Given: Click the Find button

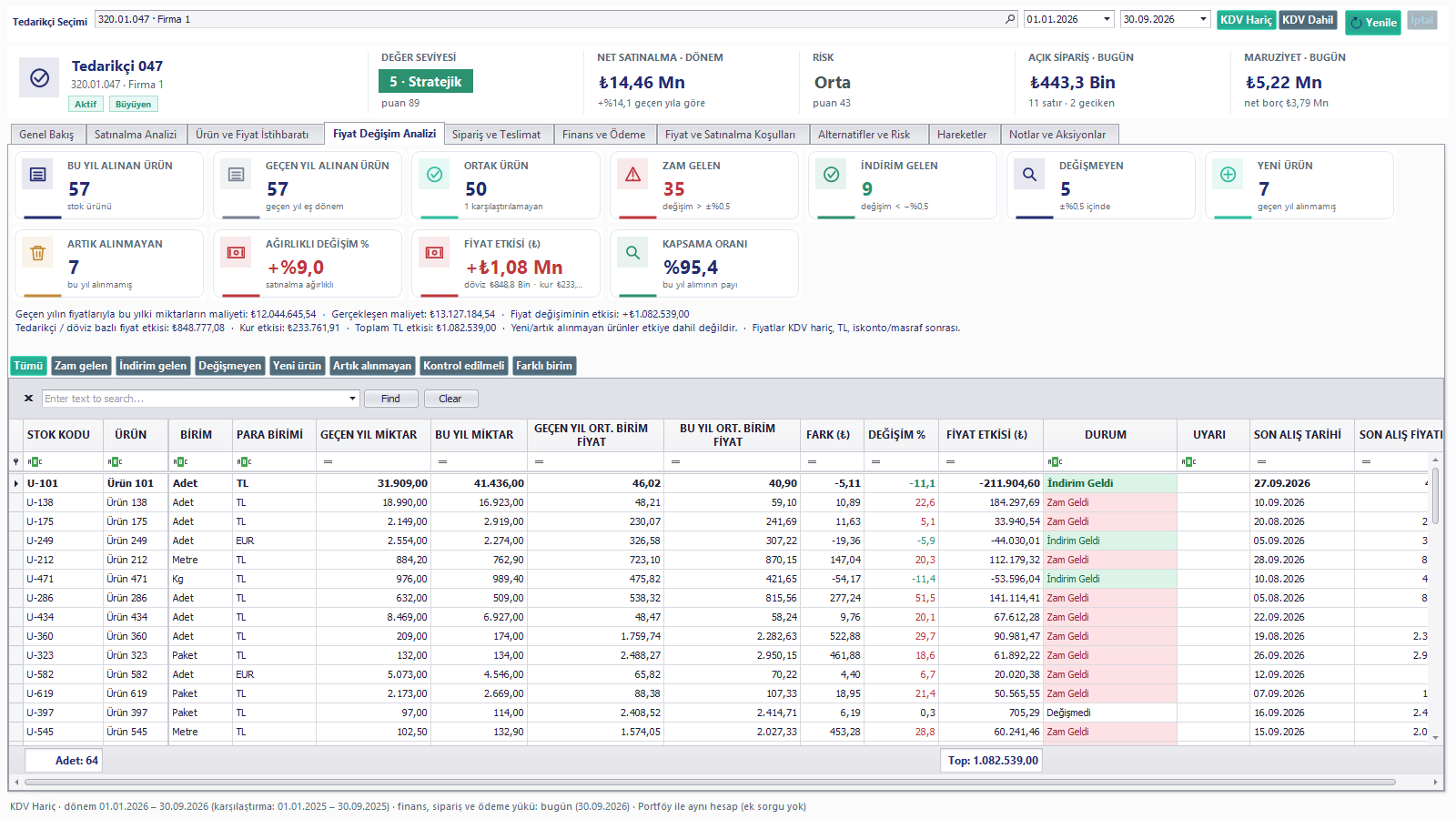Looking at the screenshot, I should [x=390, y=399].
